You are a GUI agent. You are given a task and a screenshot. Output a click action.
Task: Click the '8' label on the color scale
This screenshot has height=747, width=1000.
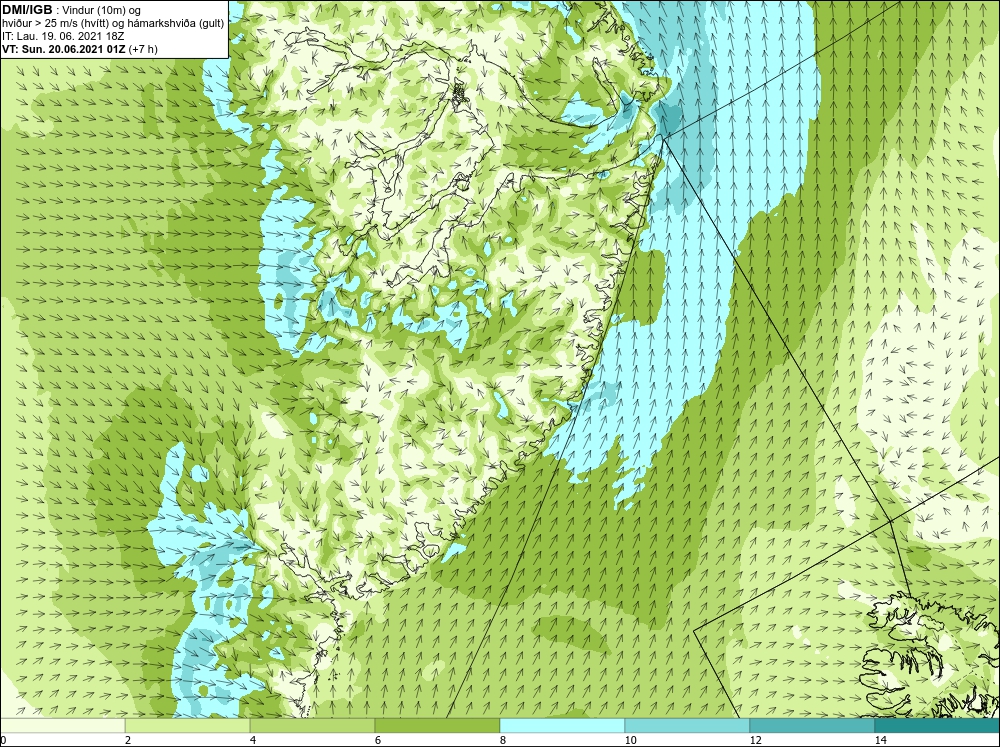[503, 740]
